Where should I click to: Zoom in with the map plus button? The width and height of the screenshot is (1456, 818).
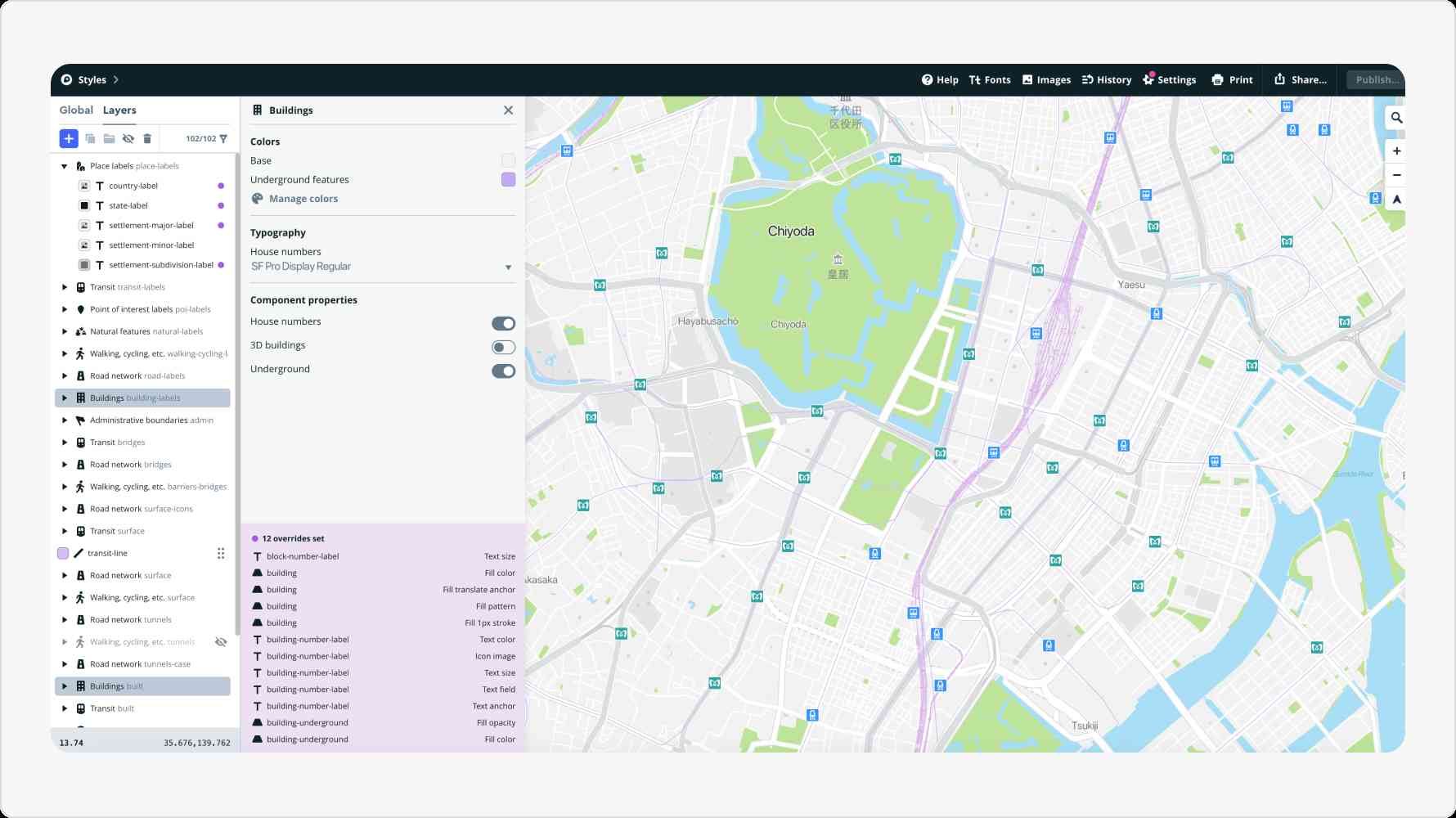[x=1396, y=151]
